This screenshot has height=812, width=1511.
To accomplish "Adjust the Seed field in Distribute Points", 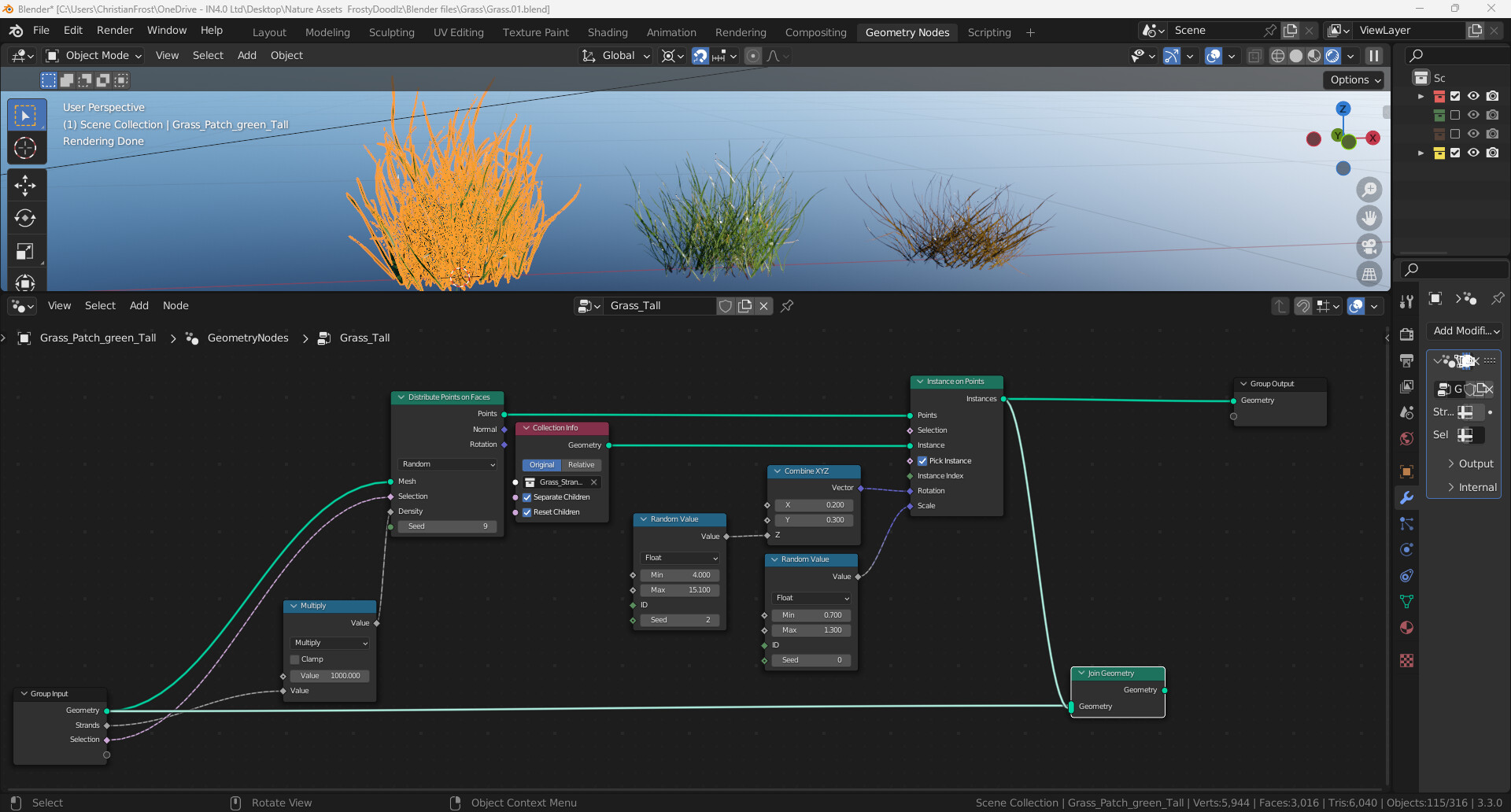I will click(x=447, y=526).
